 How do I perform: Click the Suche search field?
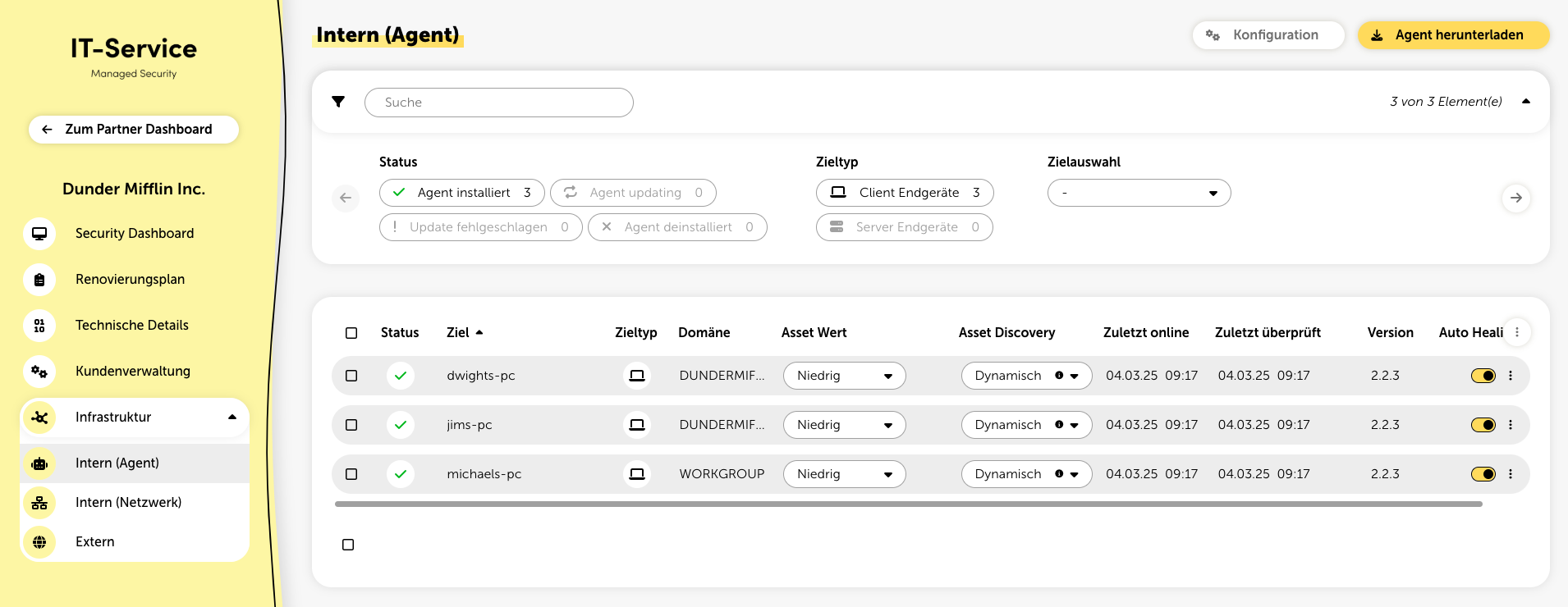click(x=498, y=103)
